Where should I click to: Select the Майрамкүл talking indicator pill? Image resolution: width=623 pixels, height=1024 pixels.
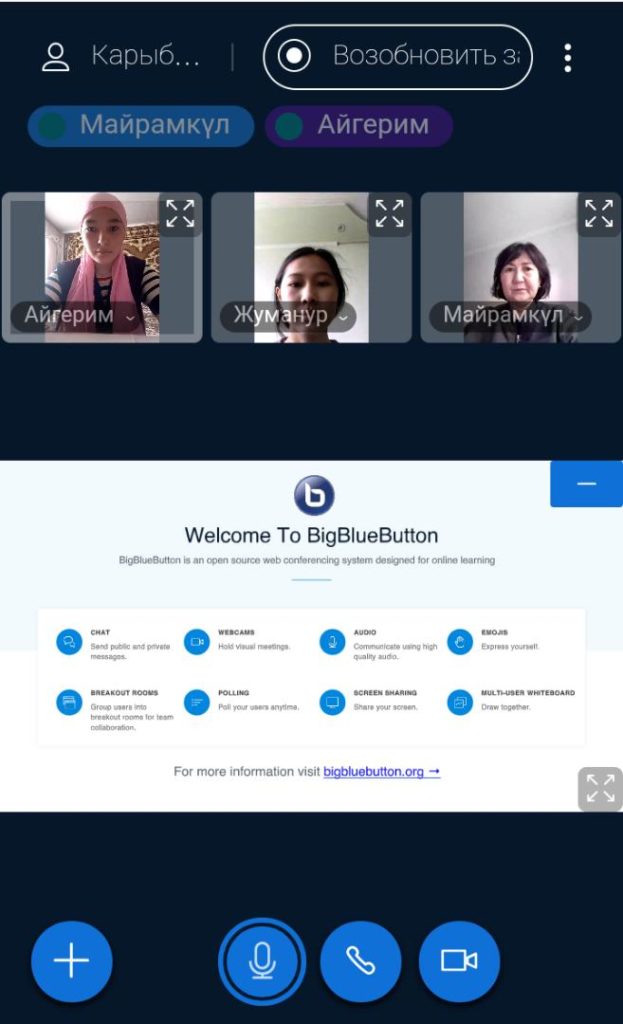[141, 126]
